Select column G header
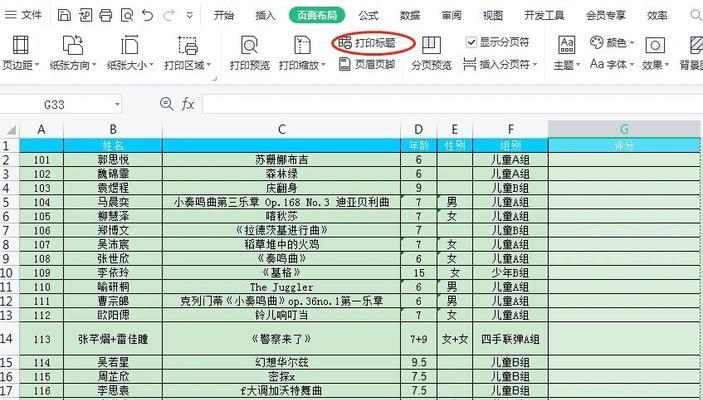This screenshot has width=703, height=400. [624, 130]
